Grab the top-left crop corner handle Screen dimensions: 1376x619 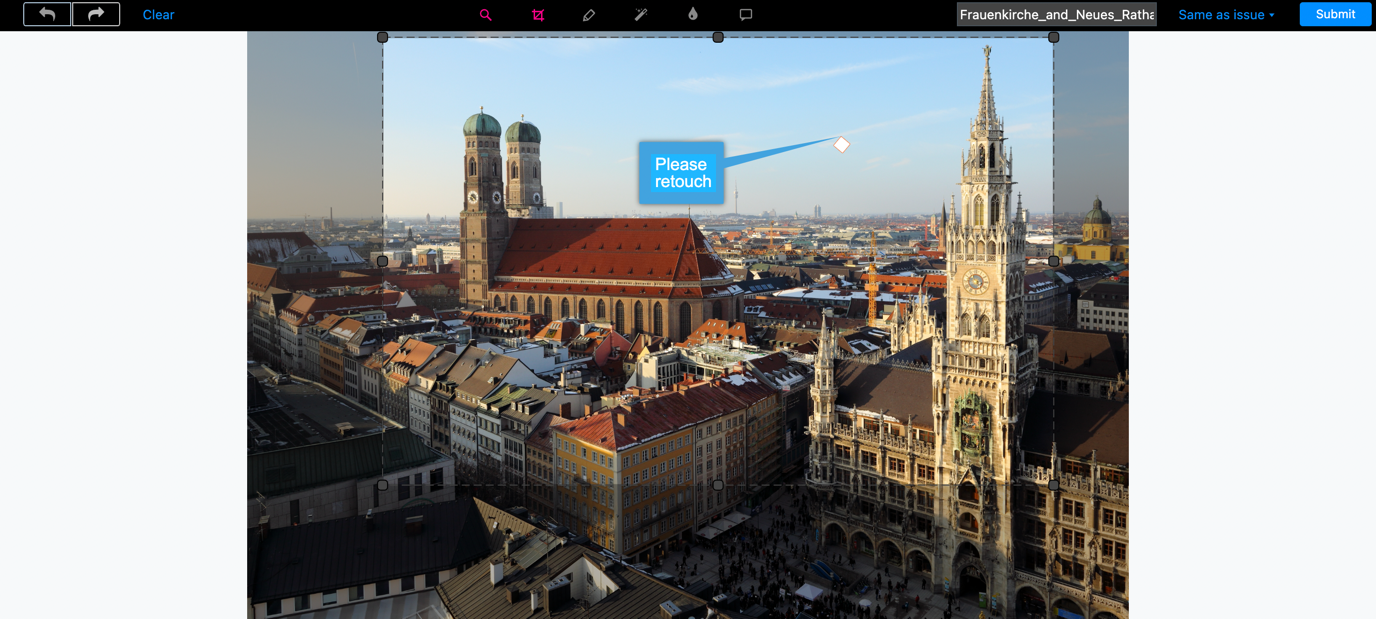coord(383,36)
